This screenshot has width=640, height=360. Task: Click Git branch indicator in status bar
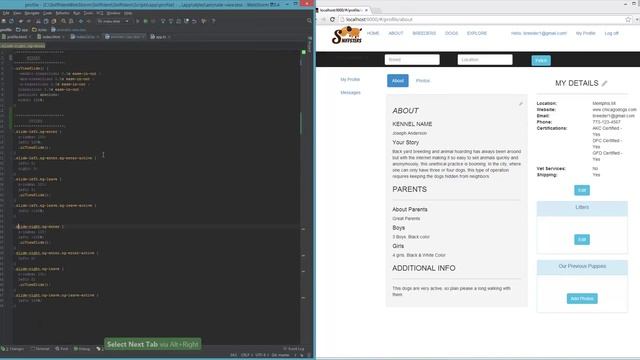click(280, 355)
